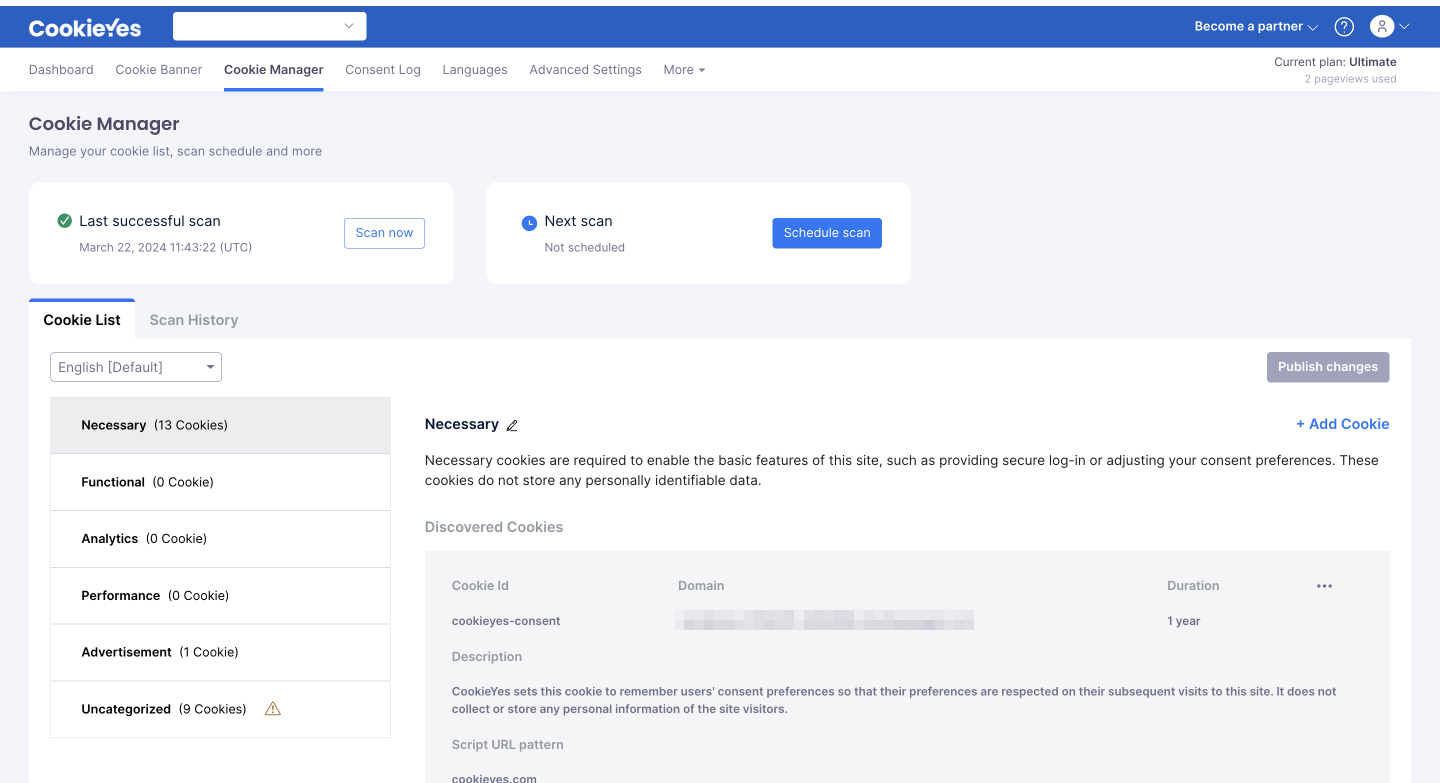Image resolution: width=1440 pixels, height=783 pixels.
Task: Open the three-dot options in cookie table
Action: [1324, 586]
